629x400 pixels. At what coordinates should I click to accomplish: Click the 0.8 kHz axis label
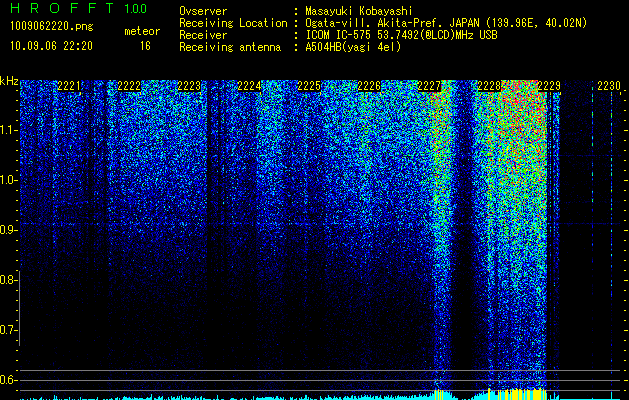click(9, 280)
